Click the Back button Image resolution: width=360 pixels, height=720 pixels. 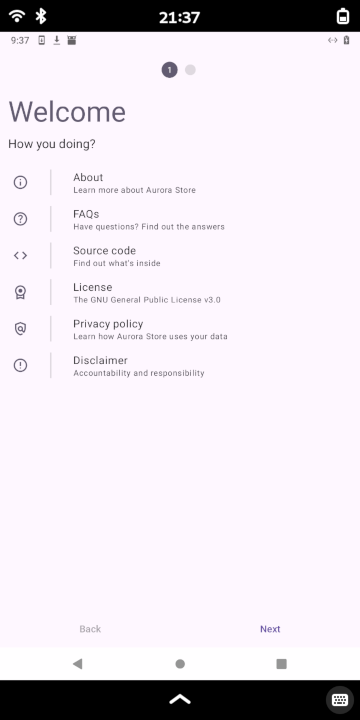tap(90, 629)
